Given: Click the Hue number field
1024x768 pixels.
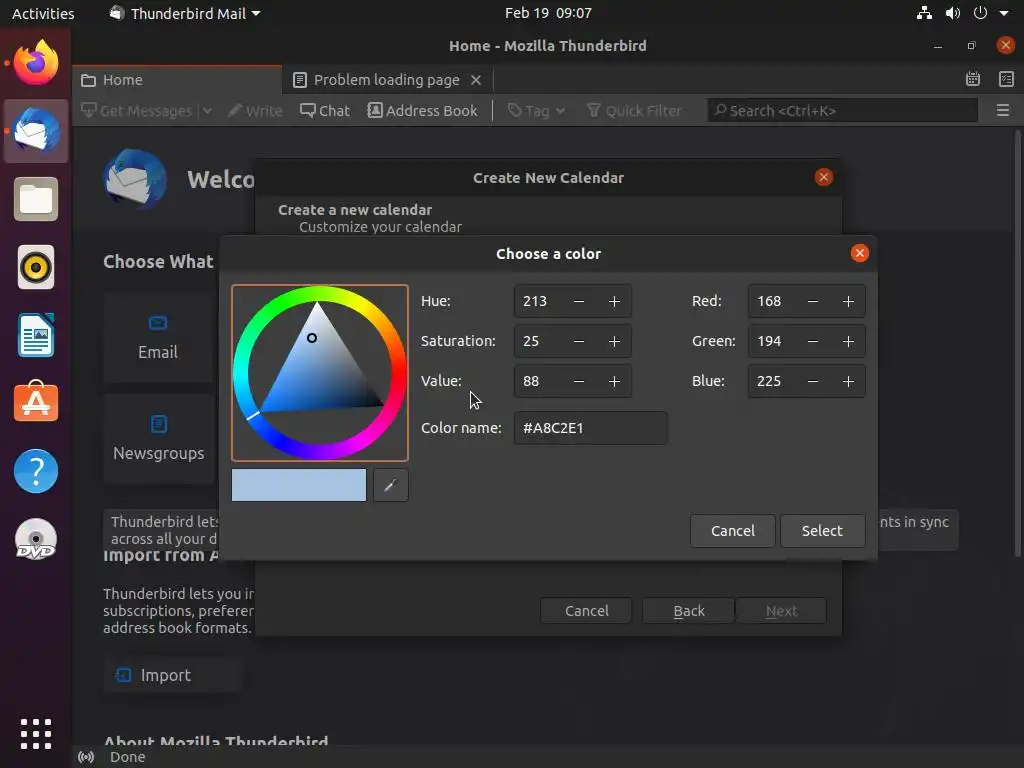Looking at the screenshot, I should (538, 301).
